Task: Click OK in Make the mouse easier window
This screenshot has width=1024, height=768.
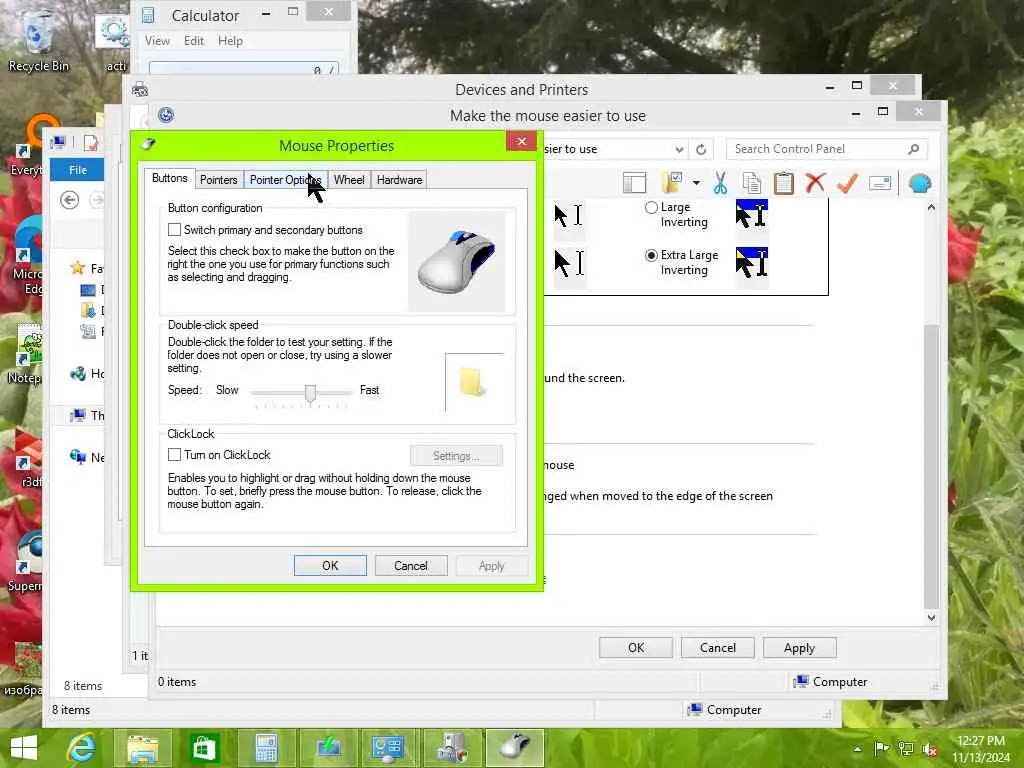Action: [x=636, y=648]
